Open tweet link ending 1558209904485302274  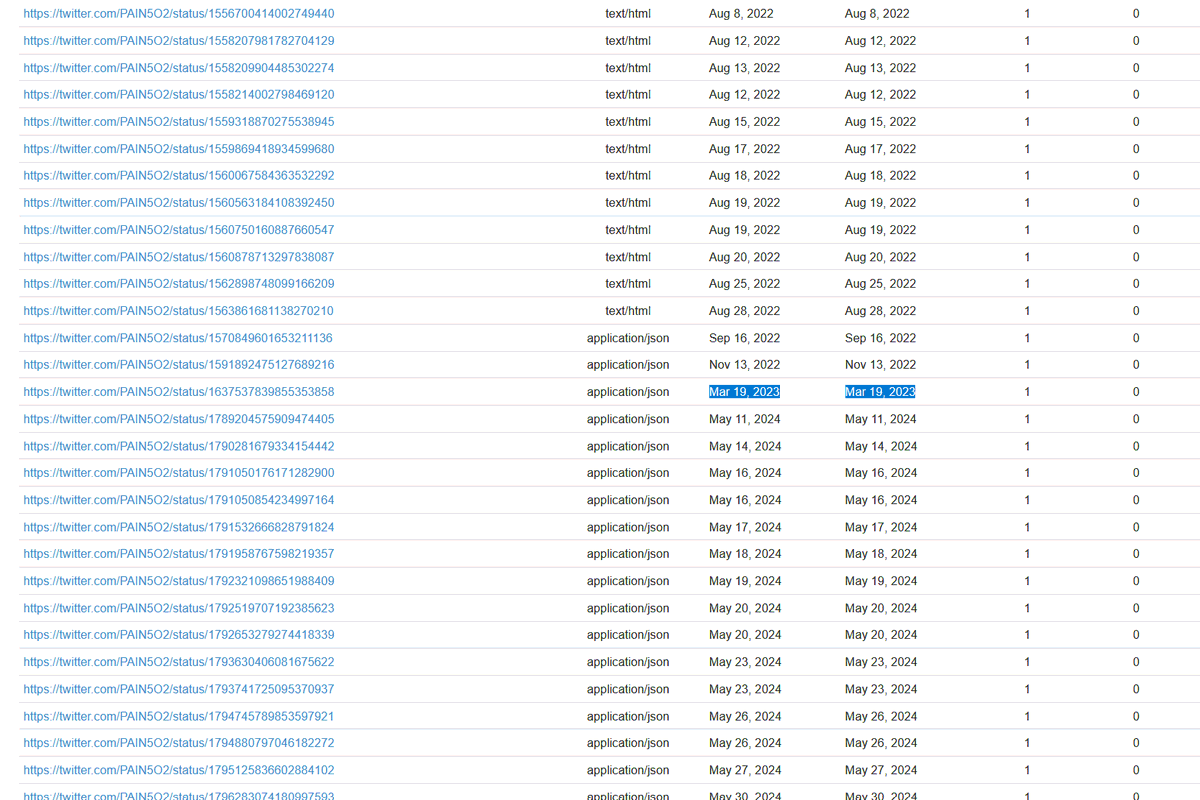pos(179,68)
